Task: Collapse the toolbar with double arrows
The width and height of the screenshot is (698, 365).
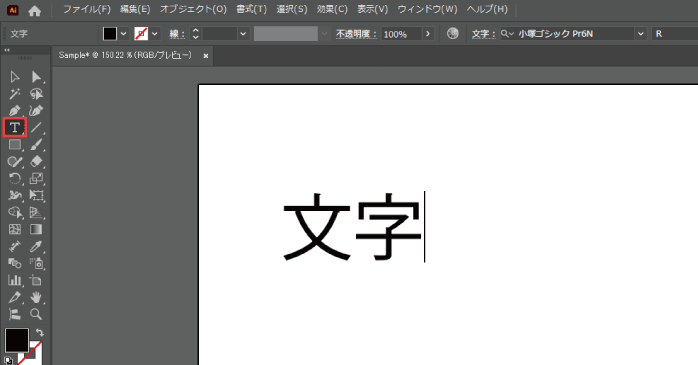Action: click(x=7, y=50)
